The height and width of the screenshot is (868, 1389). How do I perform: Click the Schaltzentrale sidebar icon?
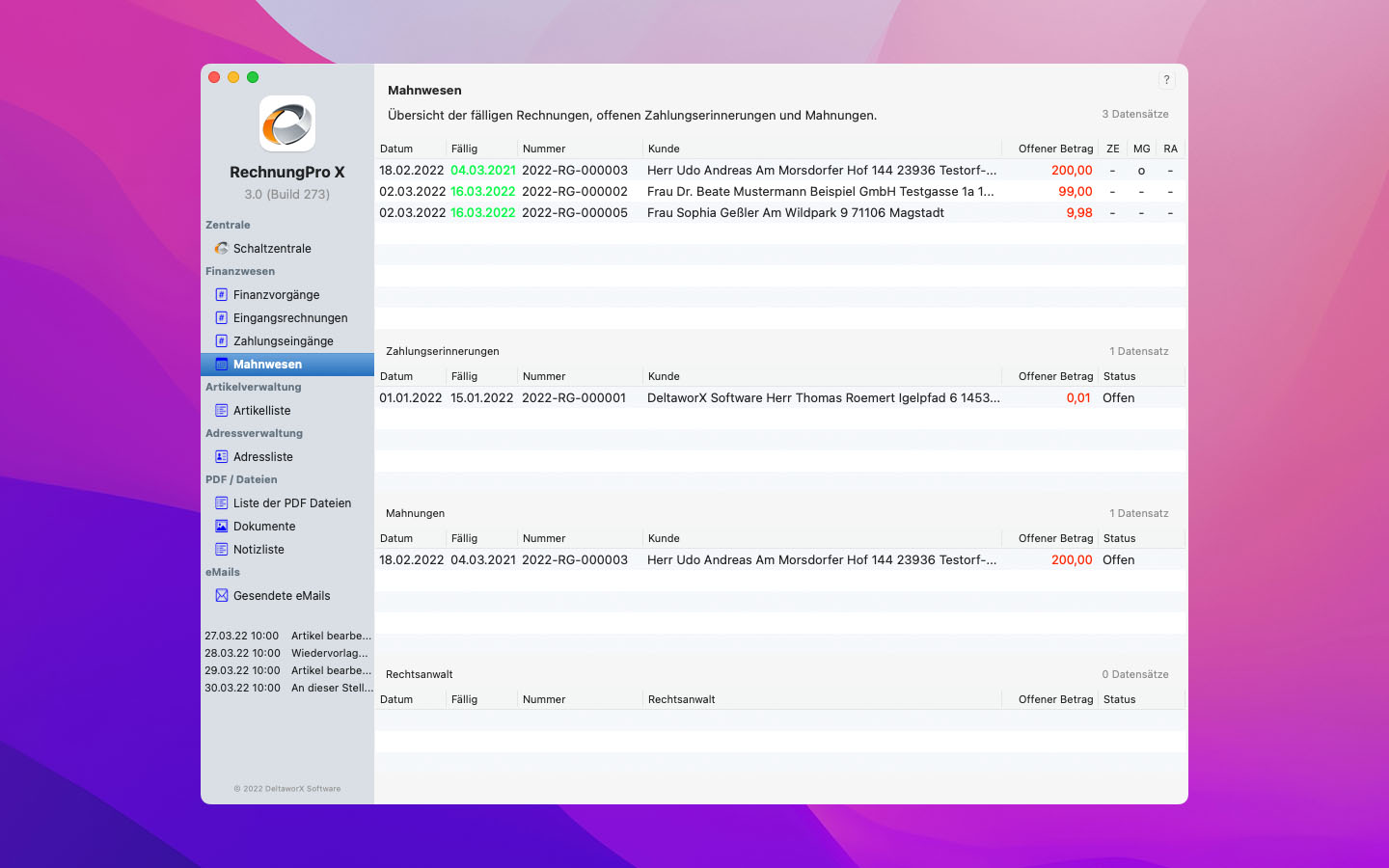pyautogui.click(x=221, y=248)
